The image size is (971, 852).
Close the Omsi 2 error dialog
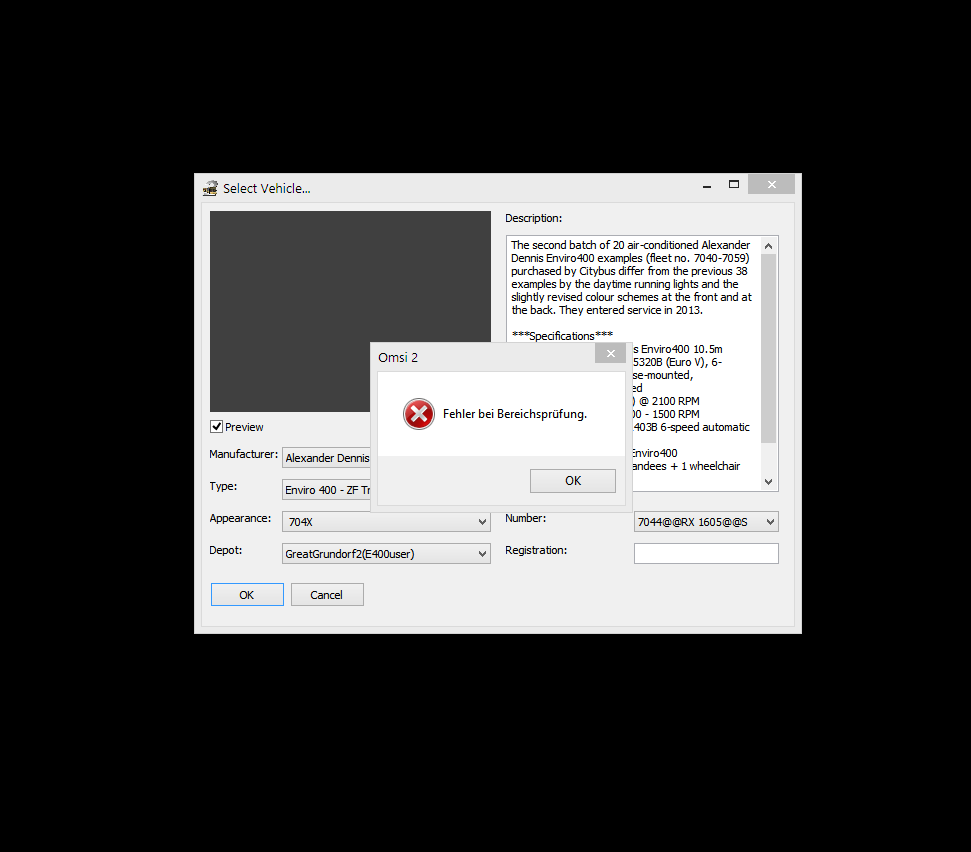pyautogui.click(x=611, y=354)
